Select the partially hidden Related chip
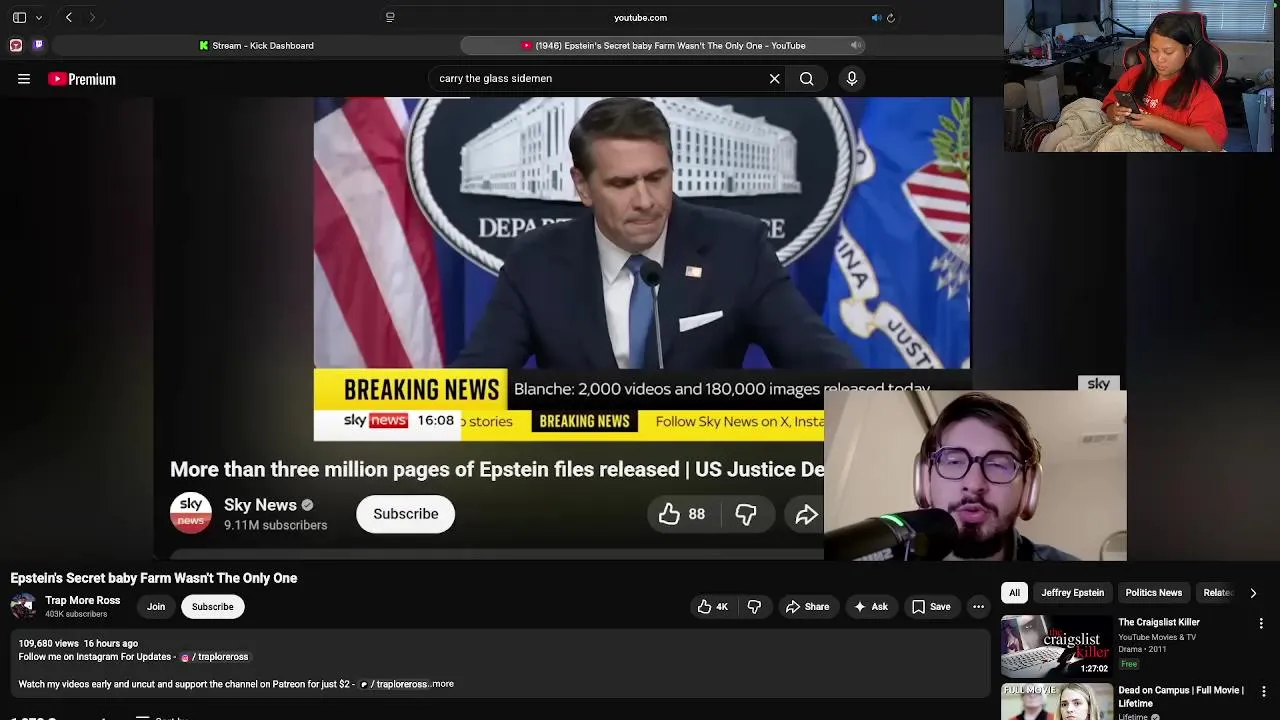 [x=1217, y=593]
